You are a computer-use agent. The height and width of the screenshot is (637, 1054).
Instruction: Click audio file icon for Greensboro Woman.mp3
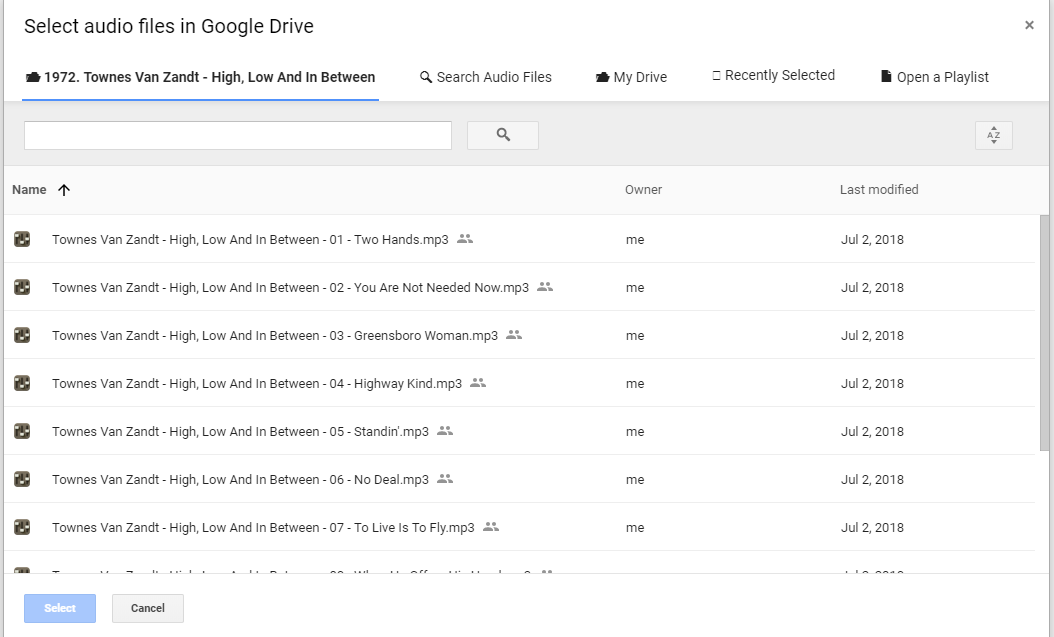pyautogui.click(x=22, y=335)
